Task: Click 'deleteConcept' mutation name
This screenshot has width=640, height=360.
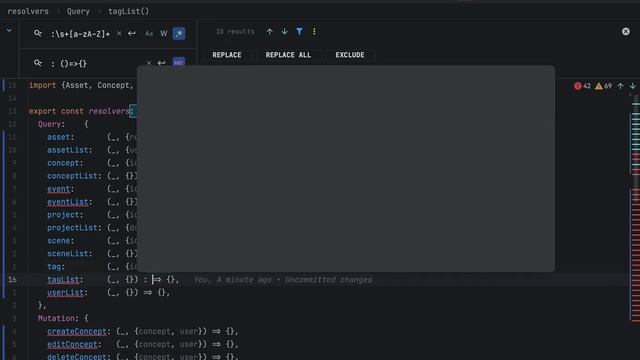Action: coord(77,357)
